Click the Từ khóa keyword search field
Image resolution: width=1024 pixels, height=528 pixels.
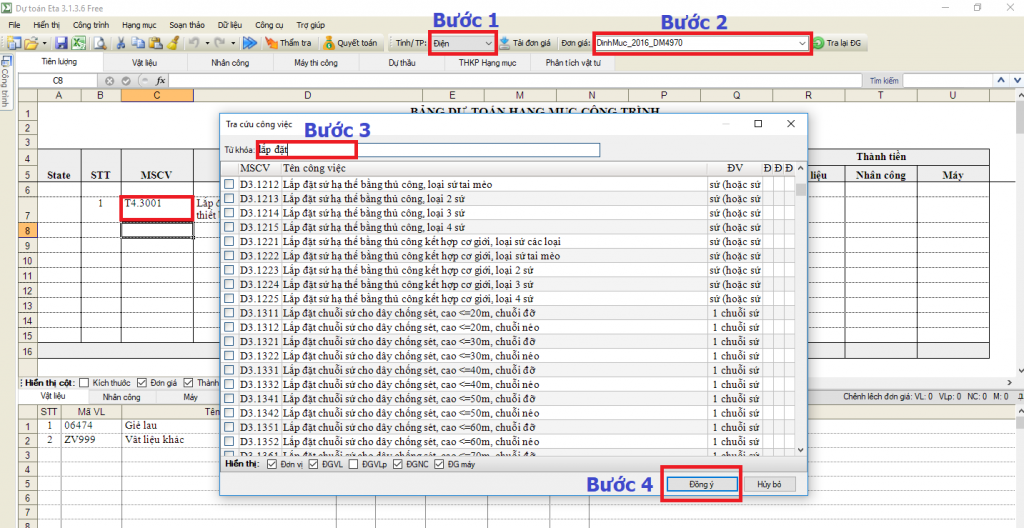click(x=428, y=150)
